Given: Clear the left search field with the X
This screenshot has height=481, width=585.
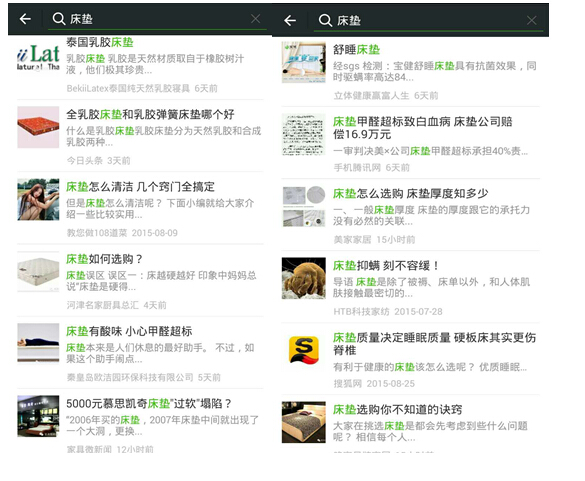Looking at the screenshot, I should [x=256, y=18].
